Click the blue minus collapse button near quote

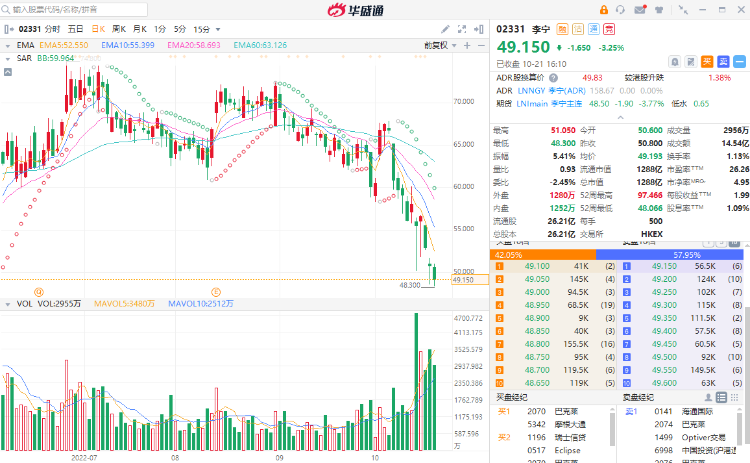(x=741, y=62)
